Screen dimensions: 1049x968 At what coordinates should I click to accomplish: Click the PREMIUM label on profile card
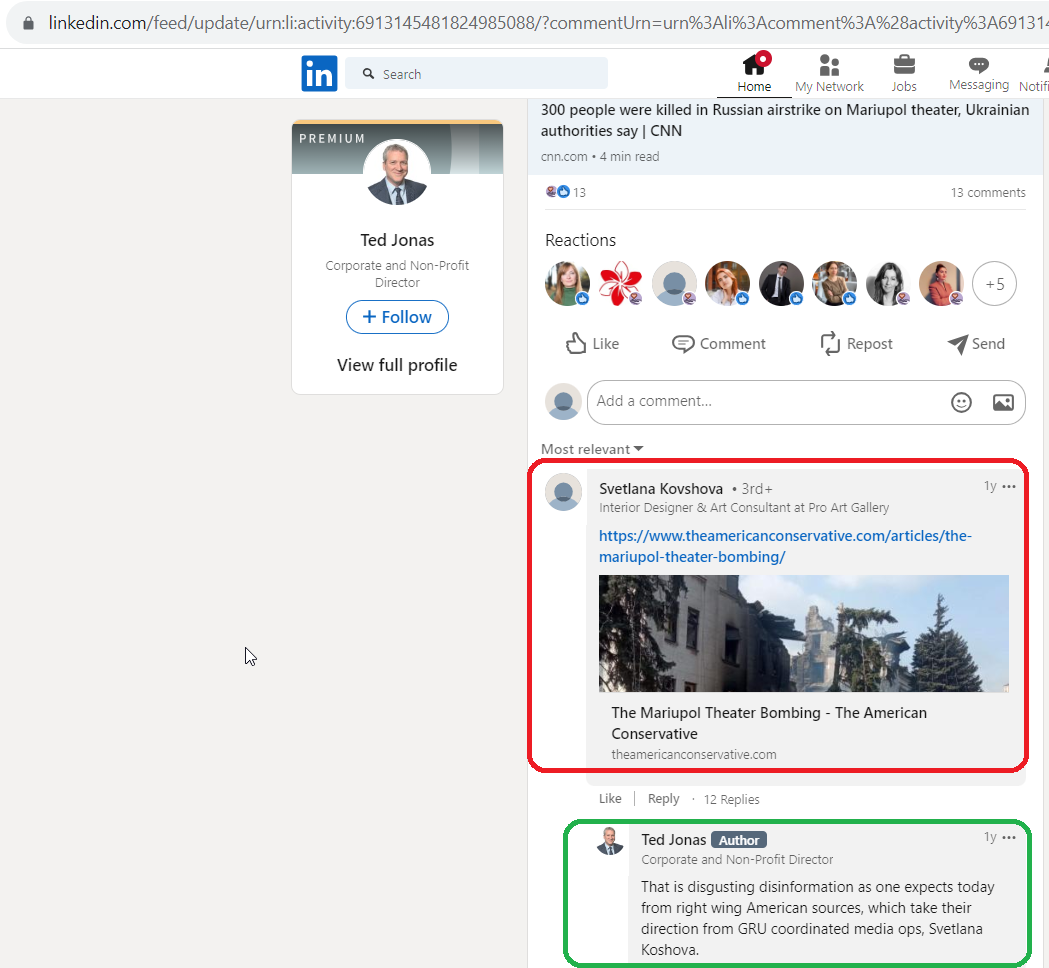coord(332,138)
